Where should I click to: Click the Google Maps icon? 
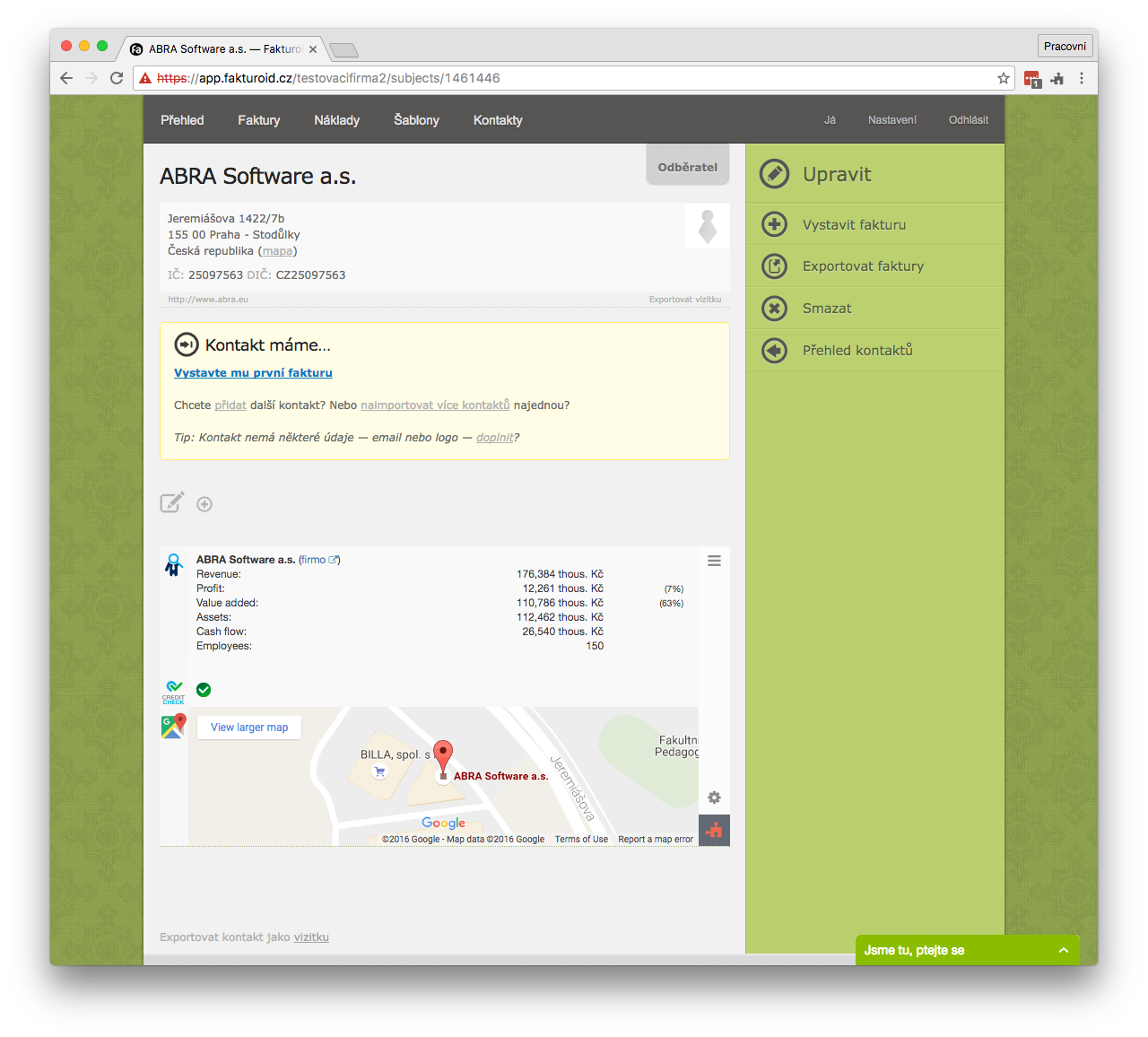pos(173,726)
